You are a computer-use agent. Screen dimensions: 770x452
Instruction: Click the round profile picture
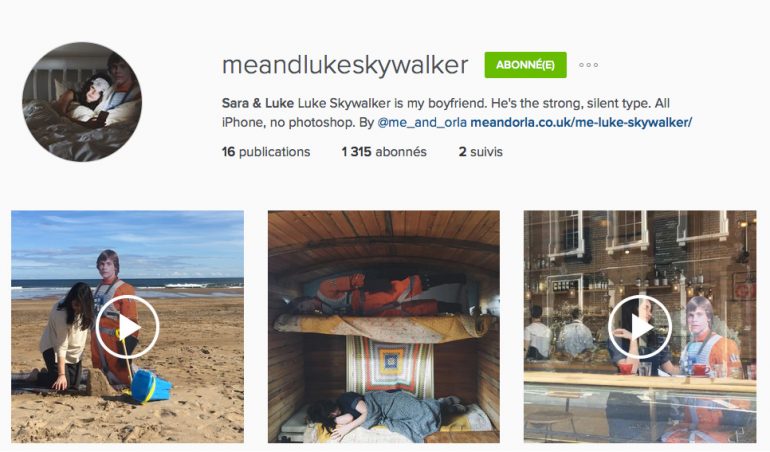click(x=82, y=102)
